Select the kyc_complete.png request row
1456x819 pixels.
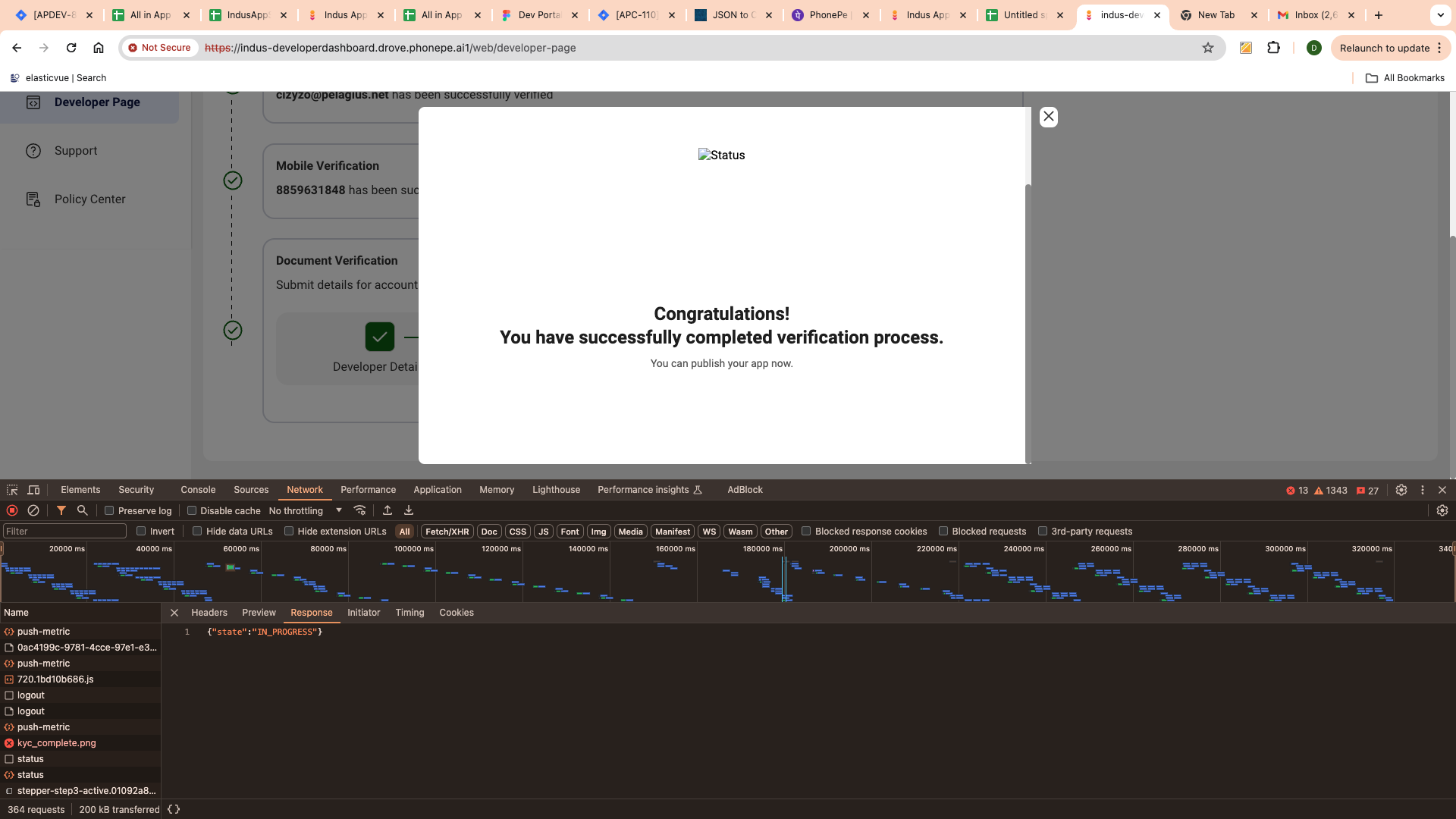(x=80, y=743)
